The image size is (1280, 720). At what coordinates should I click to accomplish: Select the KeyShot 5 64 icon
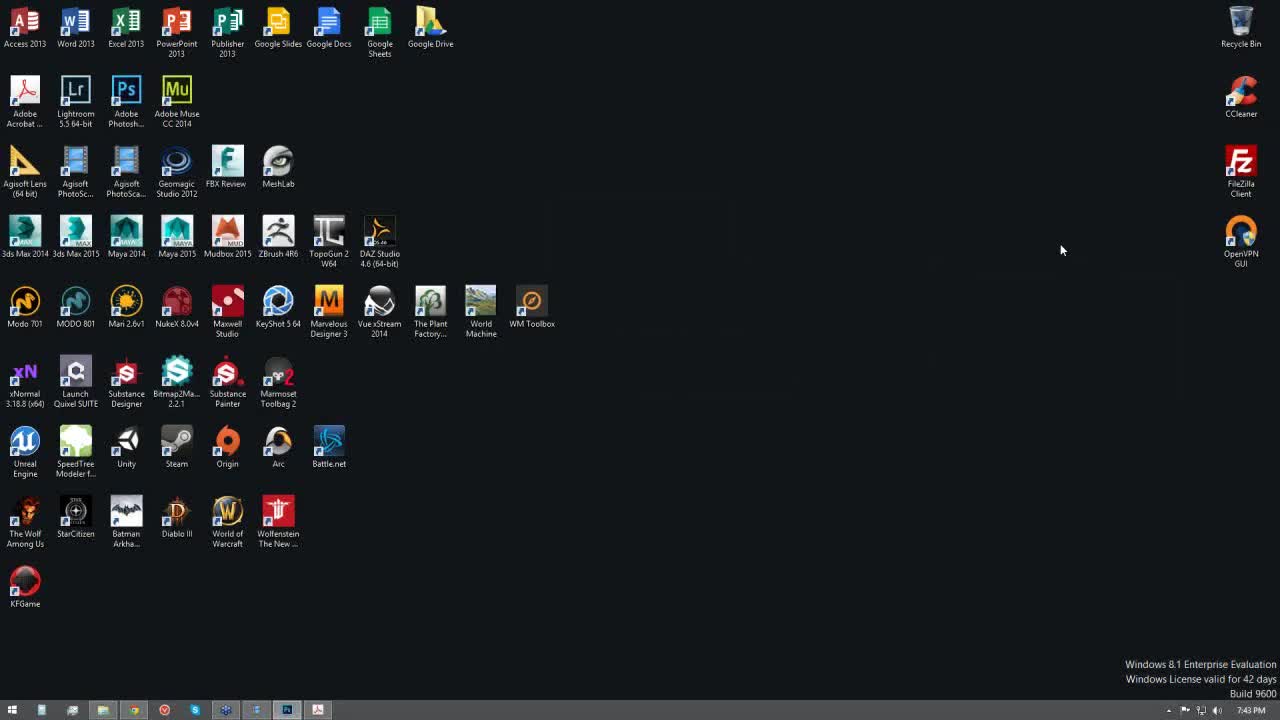click(x=278, y=308)
